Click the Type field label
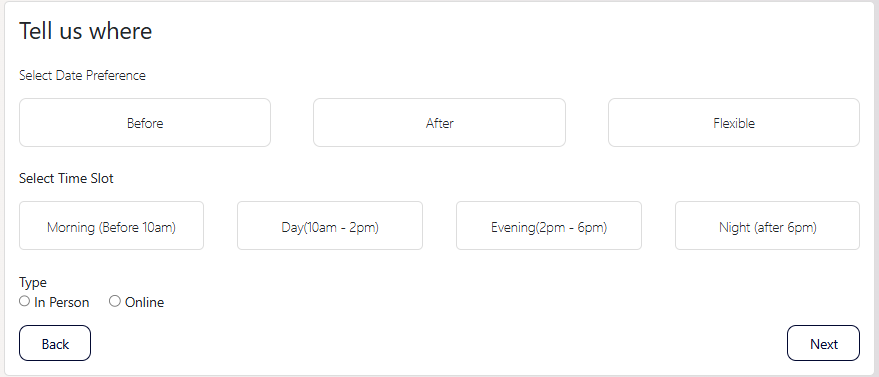The height and width of the screenshot is (377, 879). point(33,282)
